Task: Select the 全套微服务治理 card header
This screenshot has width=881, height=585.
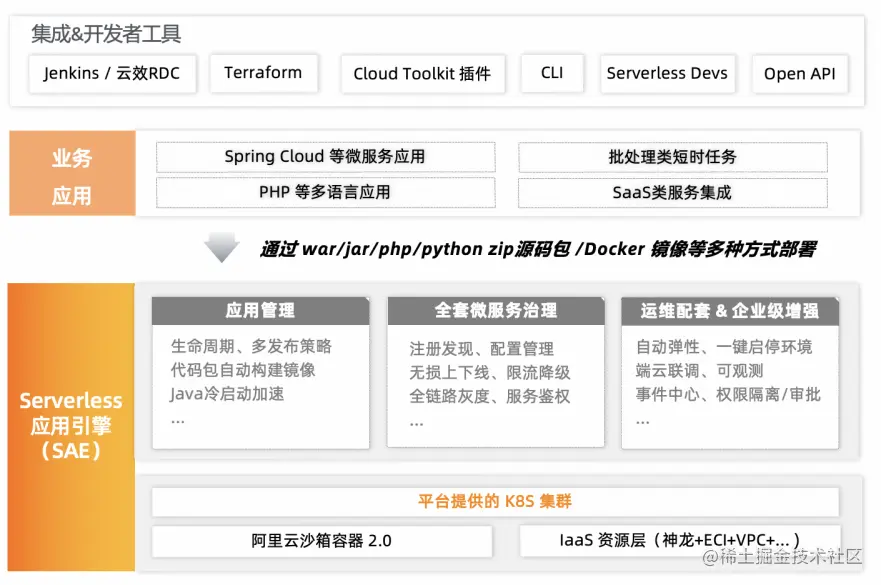Action: (x=496, y=311)
